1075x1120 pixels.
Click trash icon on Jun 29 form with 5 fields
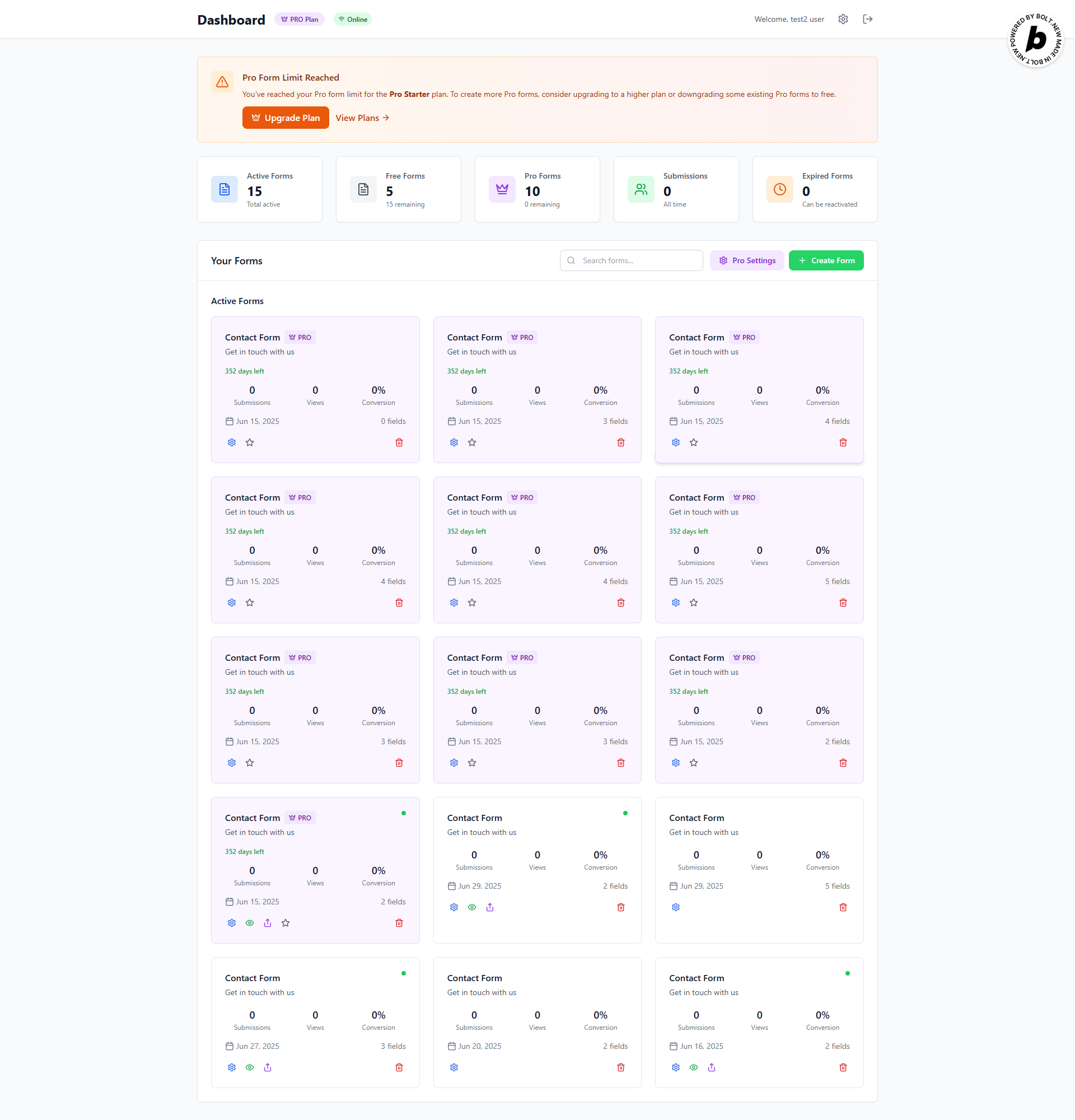(843, 907)
